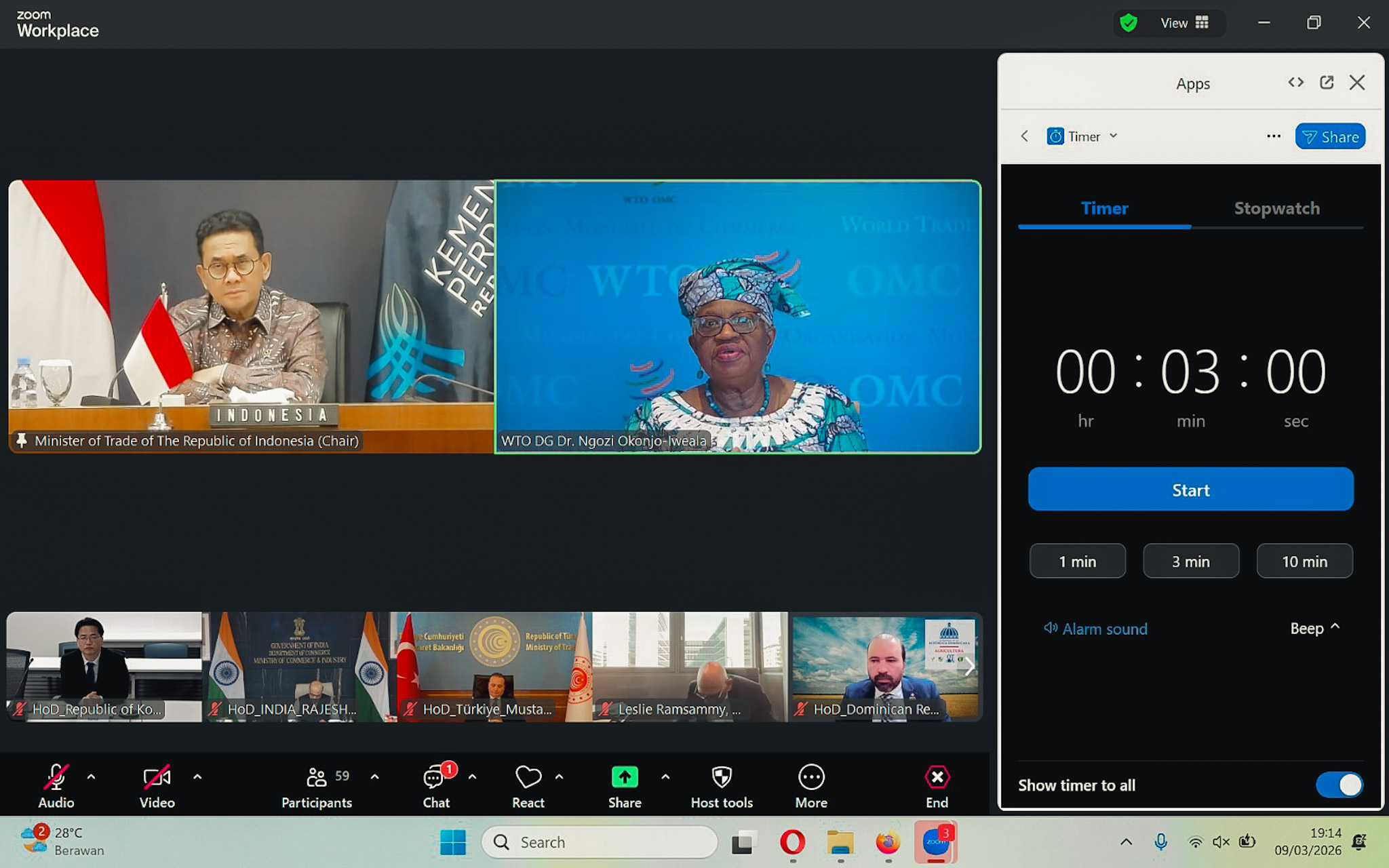1389x868 pixels.
Task: Click the green Share screen icon
Action: point(624,777)
